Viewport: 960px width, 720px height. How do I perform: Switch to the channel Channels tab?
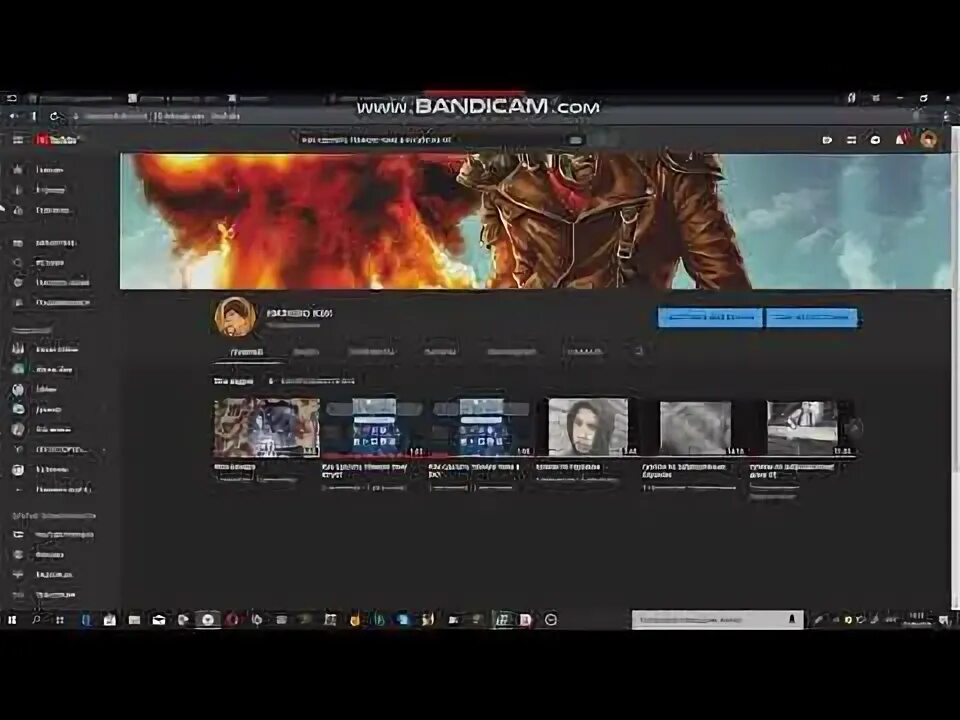pyautogui.click(x=440, y=352)
